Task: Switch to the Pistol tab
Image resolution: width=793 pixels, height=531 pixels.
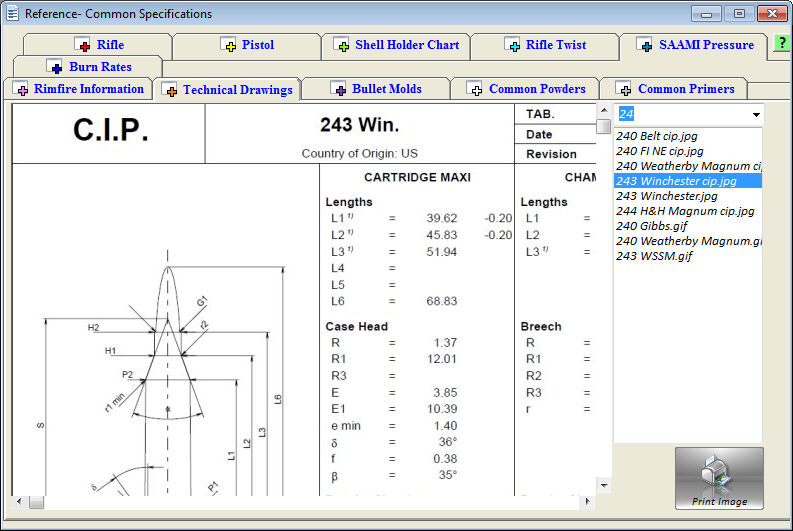Action: click(247, 46)
